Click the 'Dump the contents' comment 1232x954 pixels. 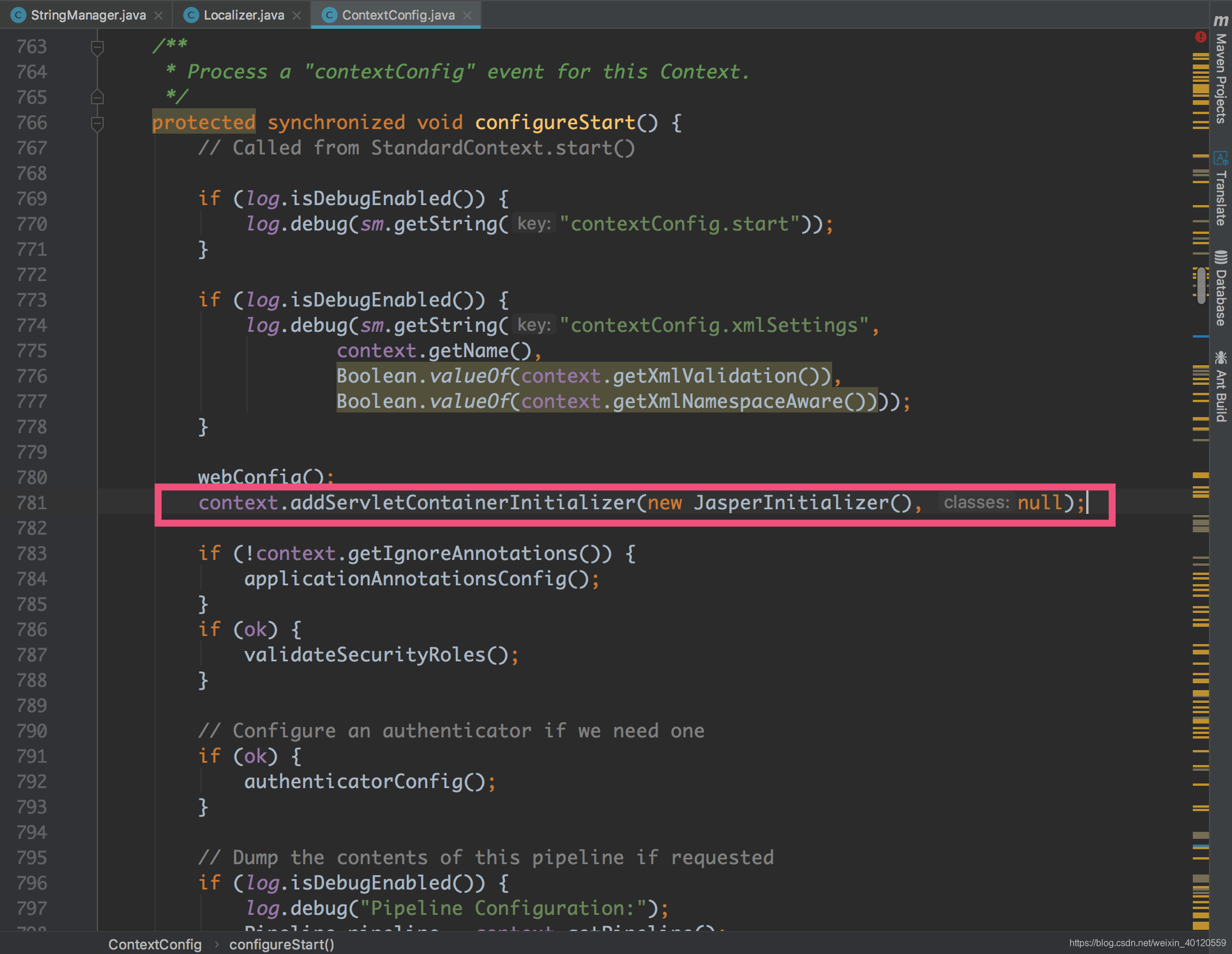coord(486,857)
